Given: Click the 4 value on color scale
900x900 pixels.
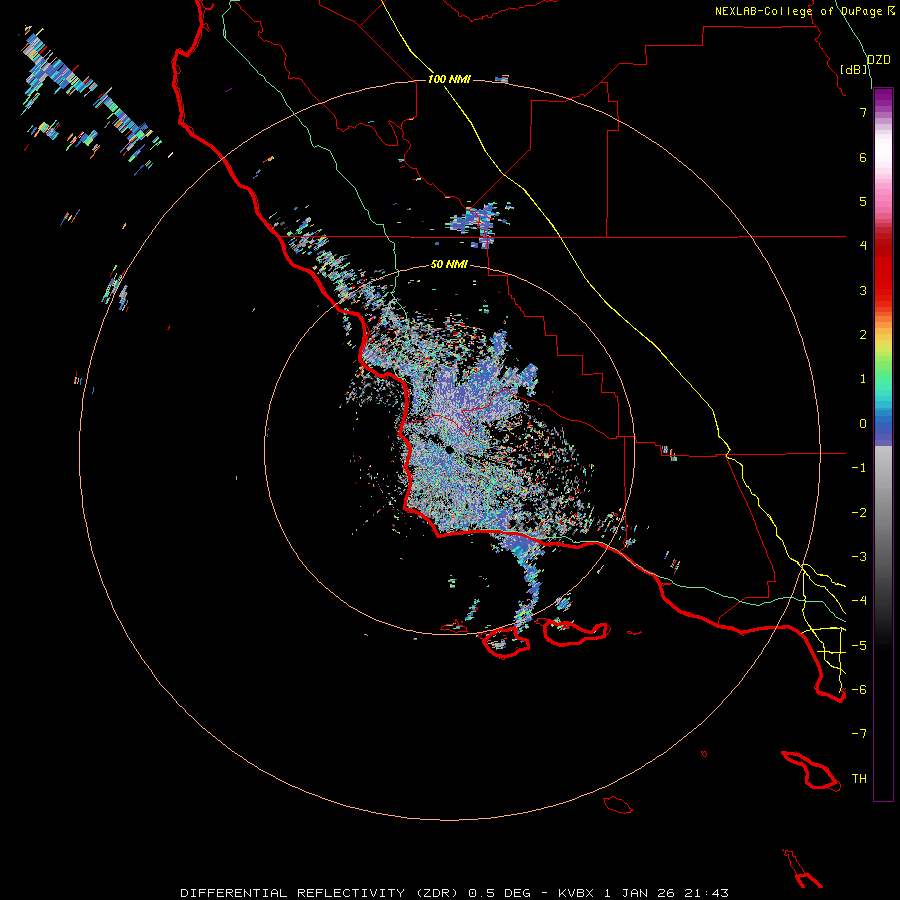Looking at the screenshot, I should pos(863,246).
